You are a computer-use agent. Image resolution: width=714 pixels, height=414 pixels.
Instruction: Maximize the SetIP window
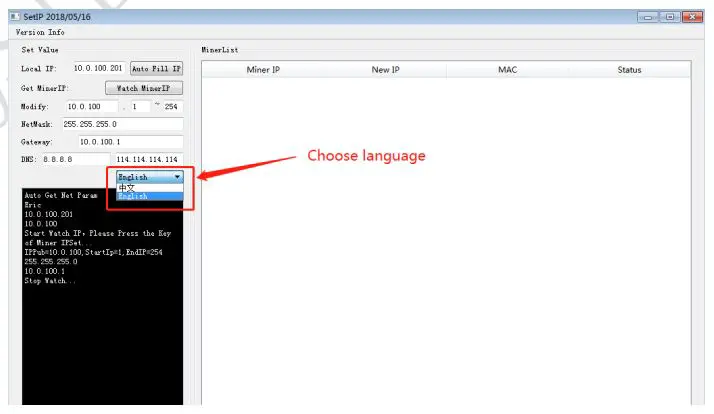[670, 17]
